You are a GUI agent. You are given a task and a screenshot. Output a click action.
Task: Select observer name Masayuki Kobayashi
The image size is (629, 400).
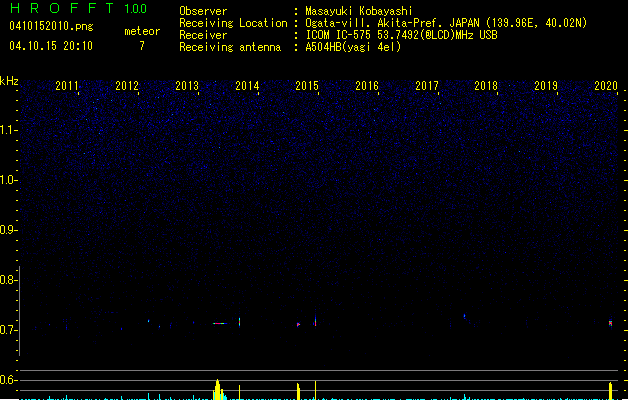point(359,11)
